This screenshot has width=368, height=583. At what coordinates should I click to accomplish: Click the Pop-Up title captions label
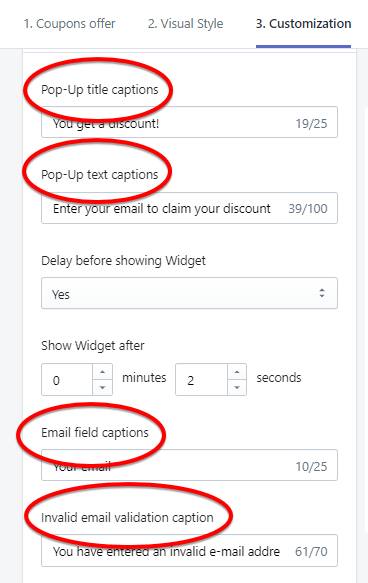(100, 90)
